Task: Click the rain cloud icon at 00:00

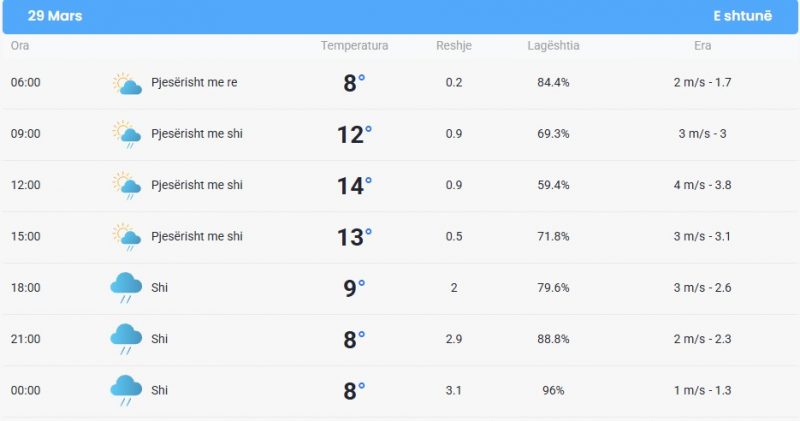Action: pyautogui.click(x=126, y=390)
